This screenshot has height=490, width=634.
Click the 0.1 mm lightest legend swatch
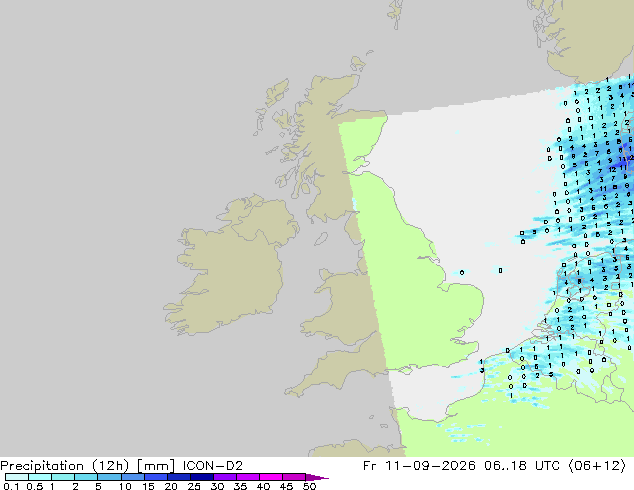17,477
